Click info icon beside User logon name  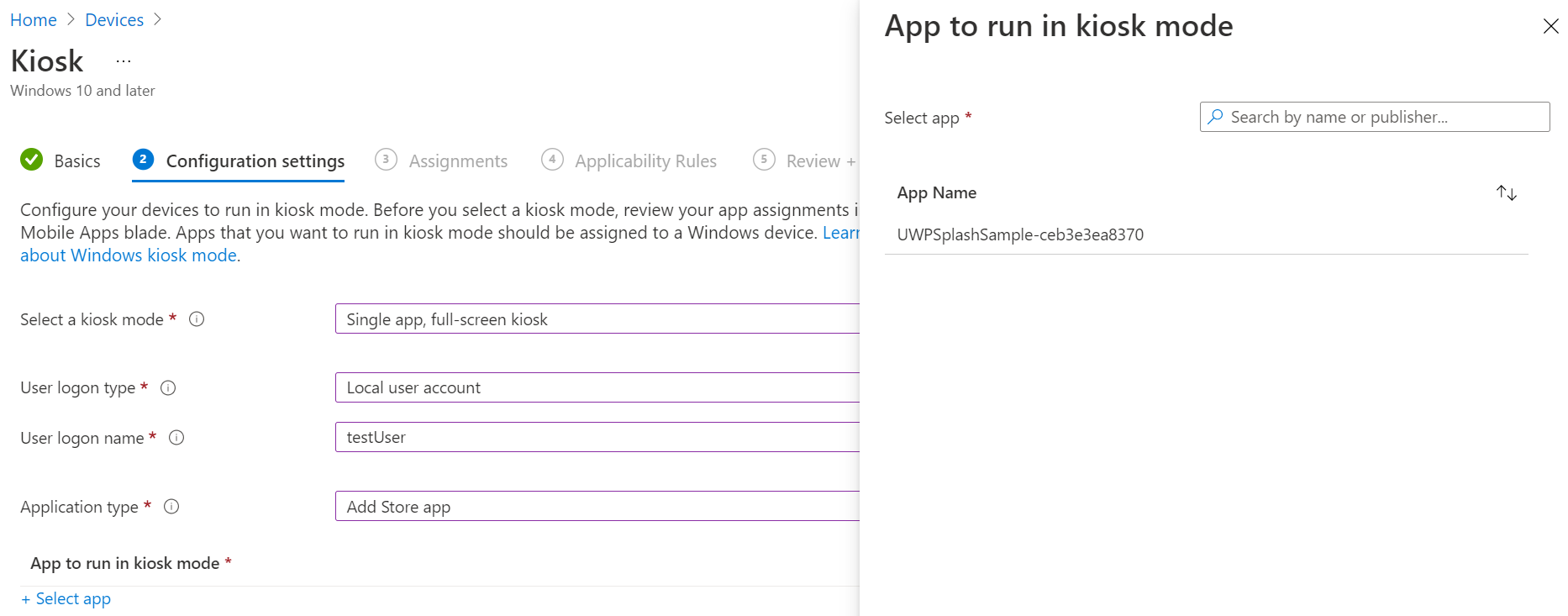coord(176,438)
